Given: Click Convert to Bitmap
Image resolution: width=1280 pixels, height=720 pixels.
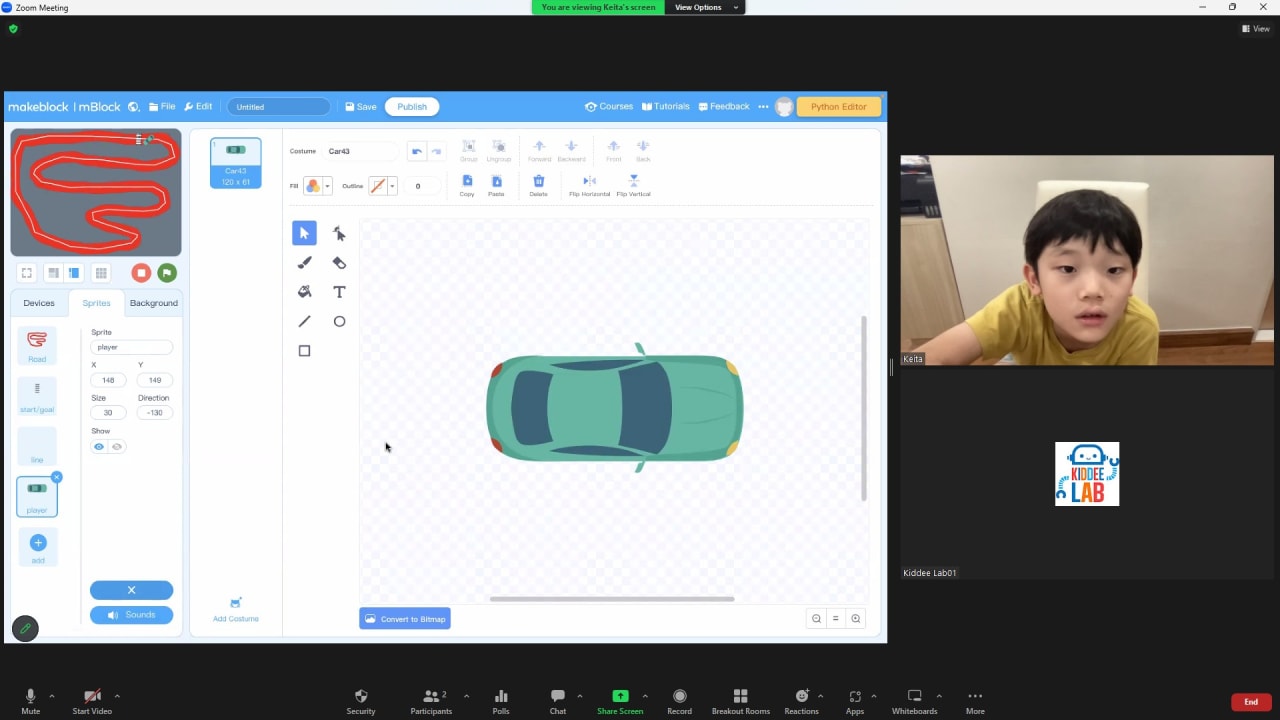Looking at the screenshot, I should click(405, 619).
